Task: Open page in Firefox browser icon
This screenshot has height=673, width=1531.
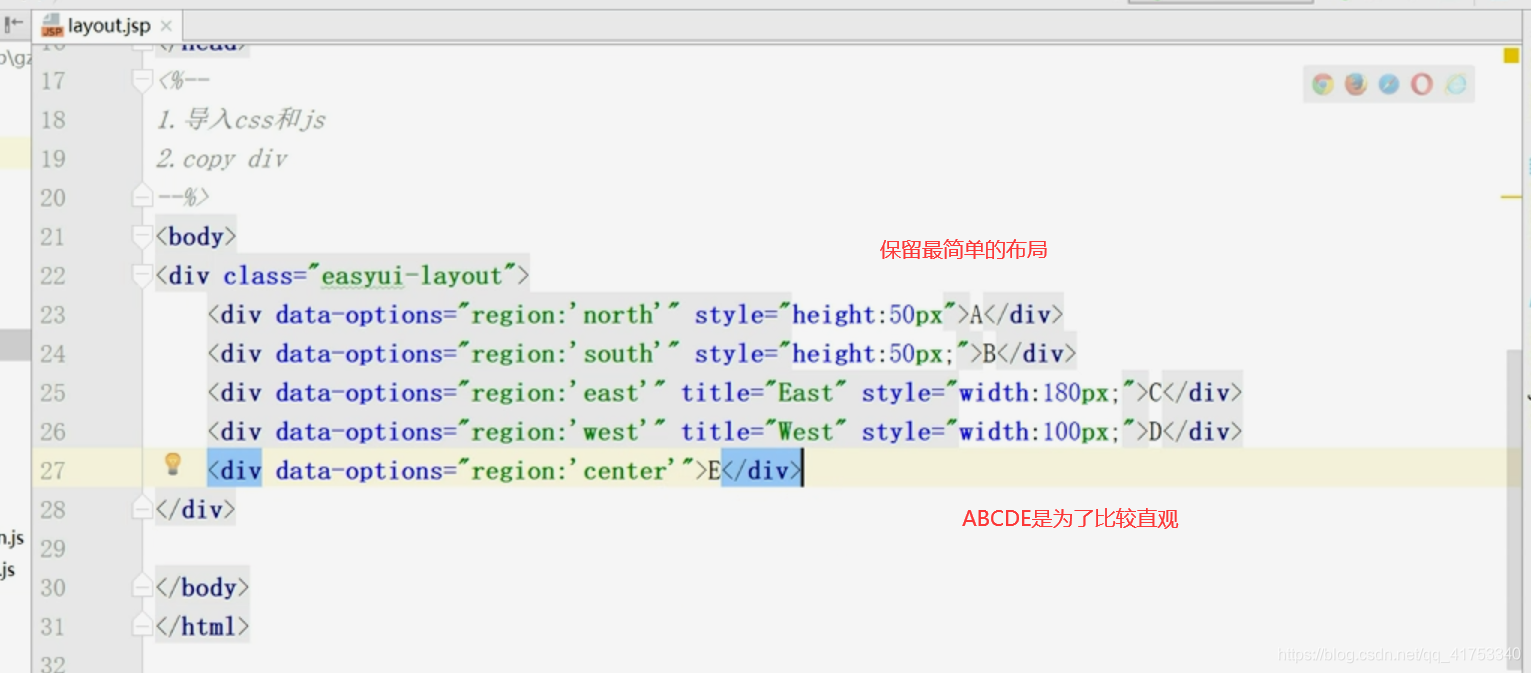Action: coord(1356,85)
